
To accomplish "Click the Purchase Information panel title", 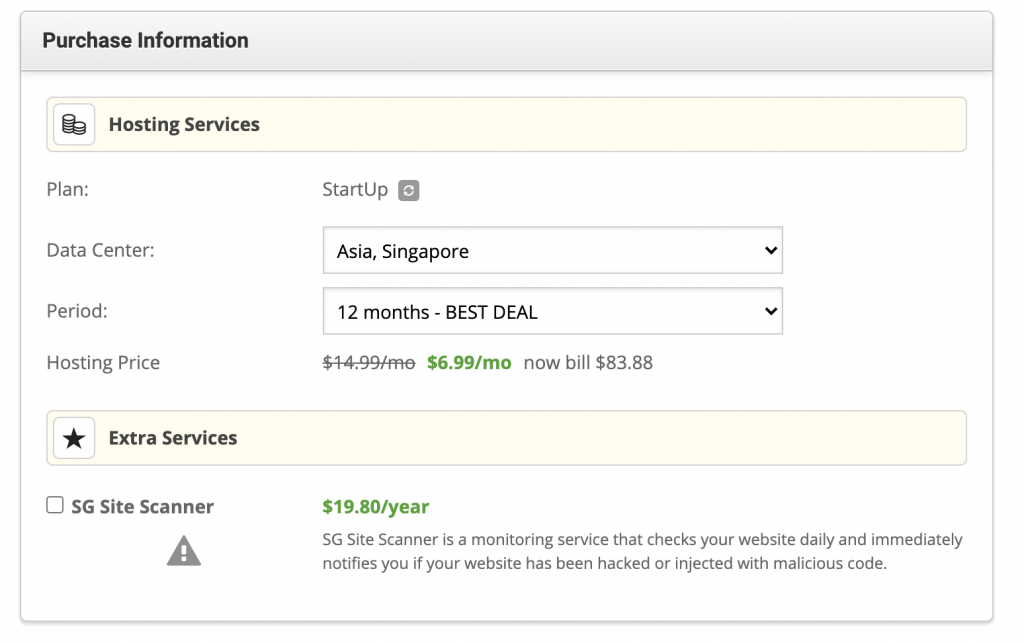I will pos(145,41).
